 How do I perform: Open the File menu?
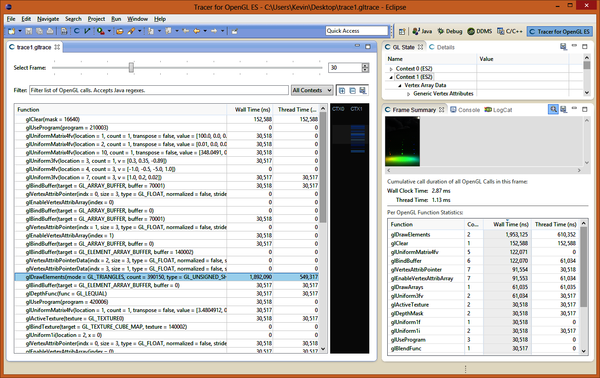pos(11,19)
